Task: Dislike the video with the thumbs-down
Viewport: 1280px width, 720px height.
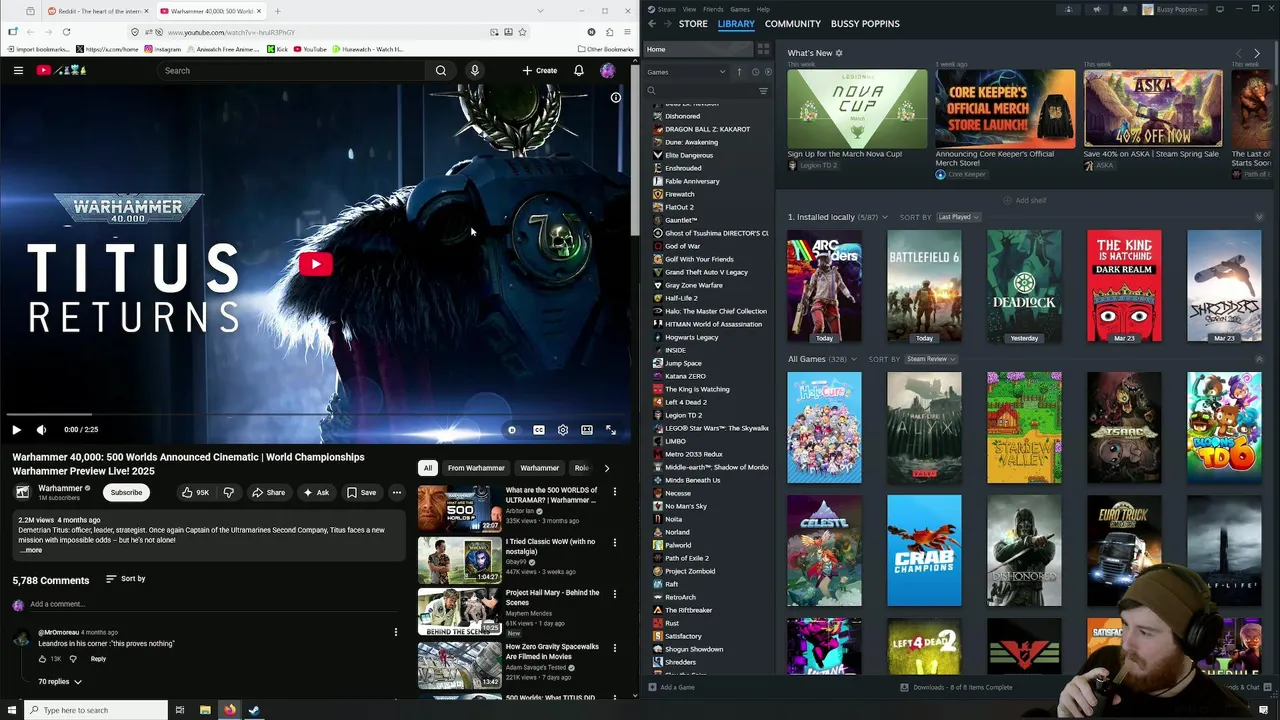Action: click(x=229, y=492)
